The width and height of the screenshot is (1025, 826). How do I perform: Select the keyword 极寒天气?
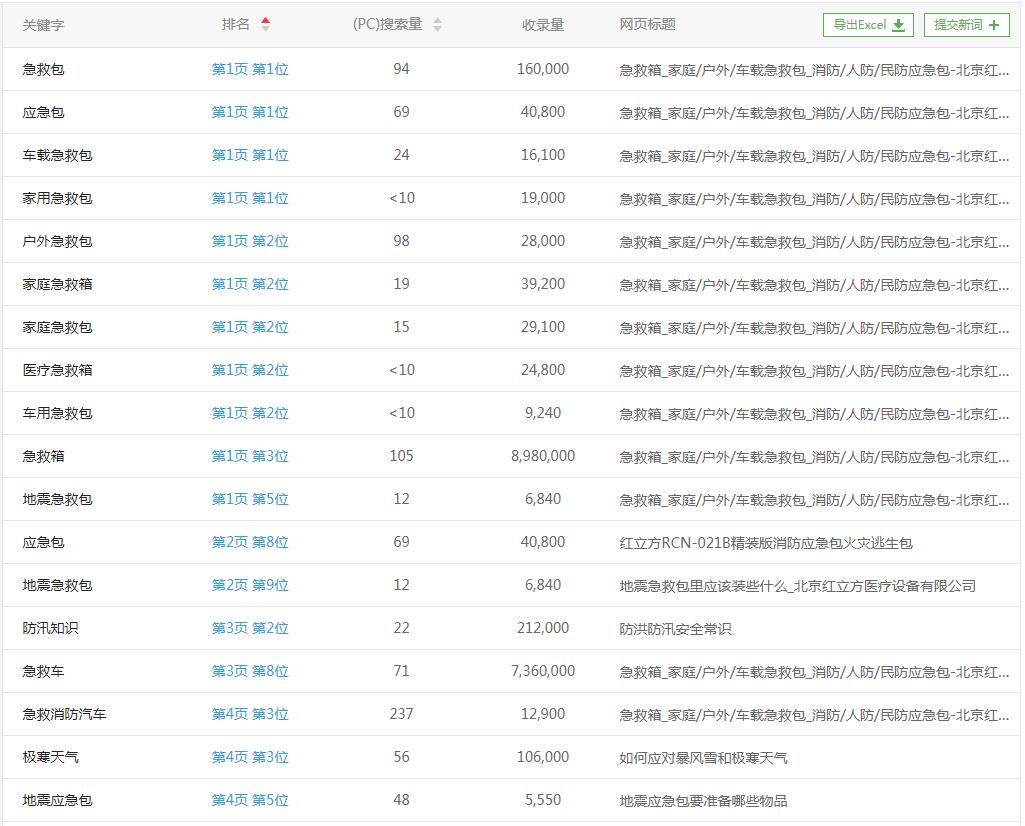click(x=50, y=757)
